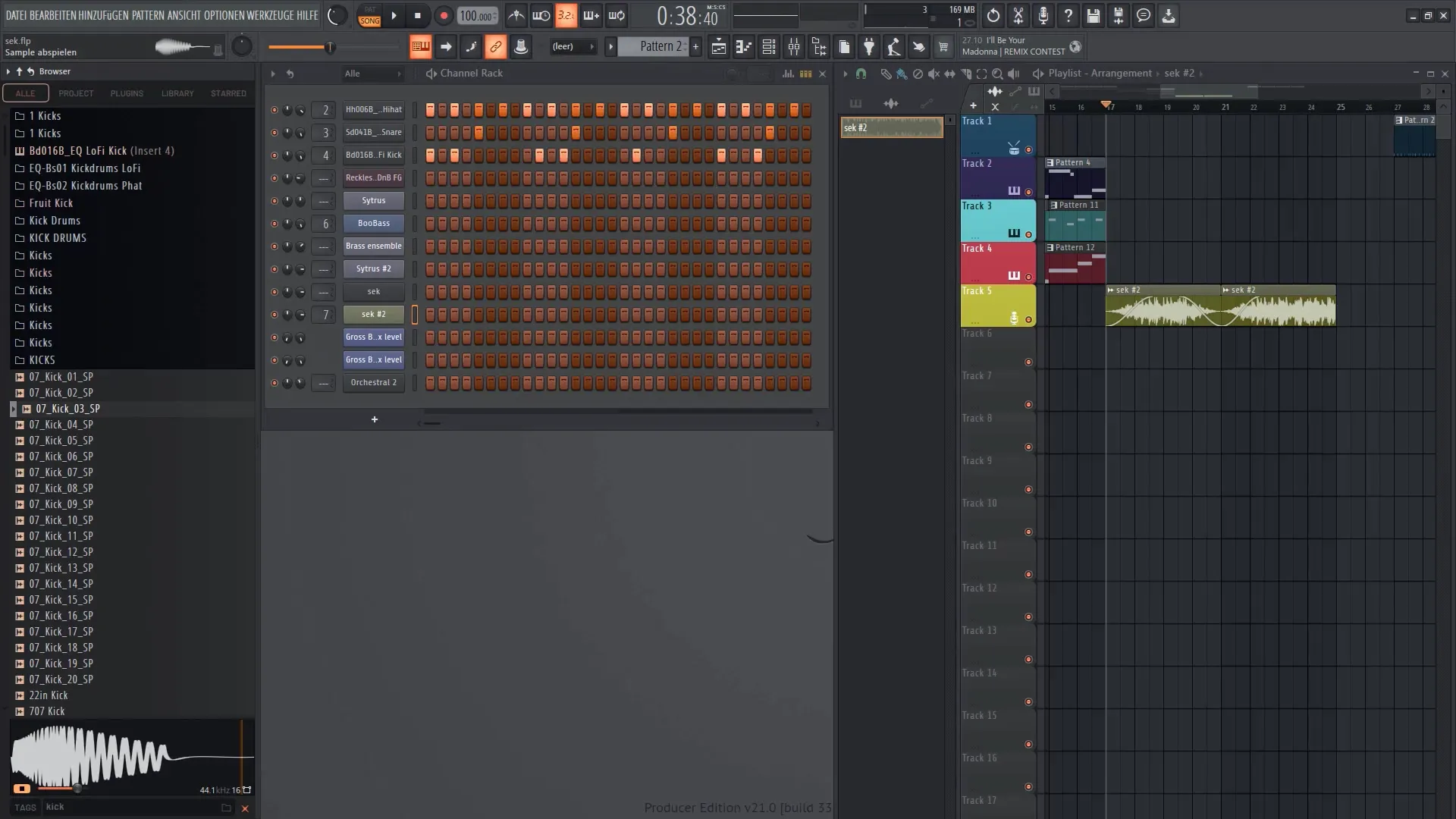Switch to the STARRED browser tab
The image size is (1456, 819).
tap(228, 93)
